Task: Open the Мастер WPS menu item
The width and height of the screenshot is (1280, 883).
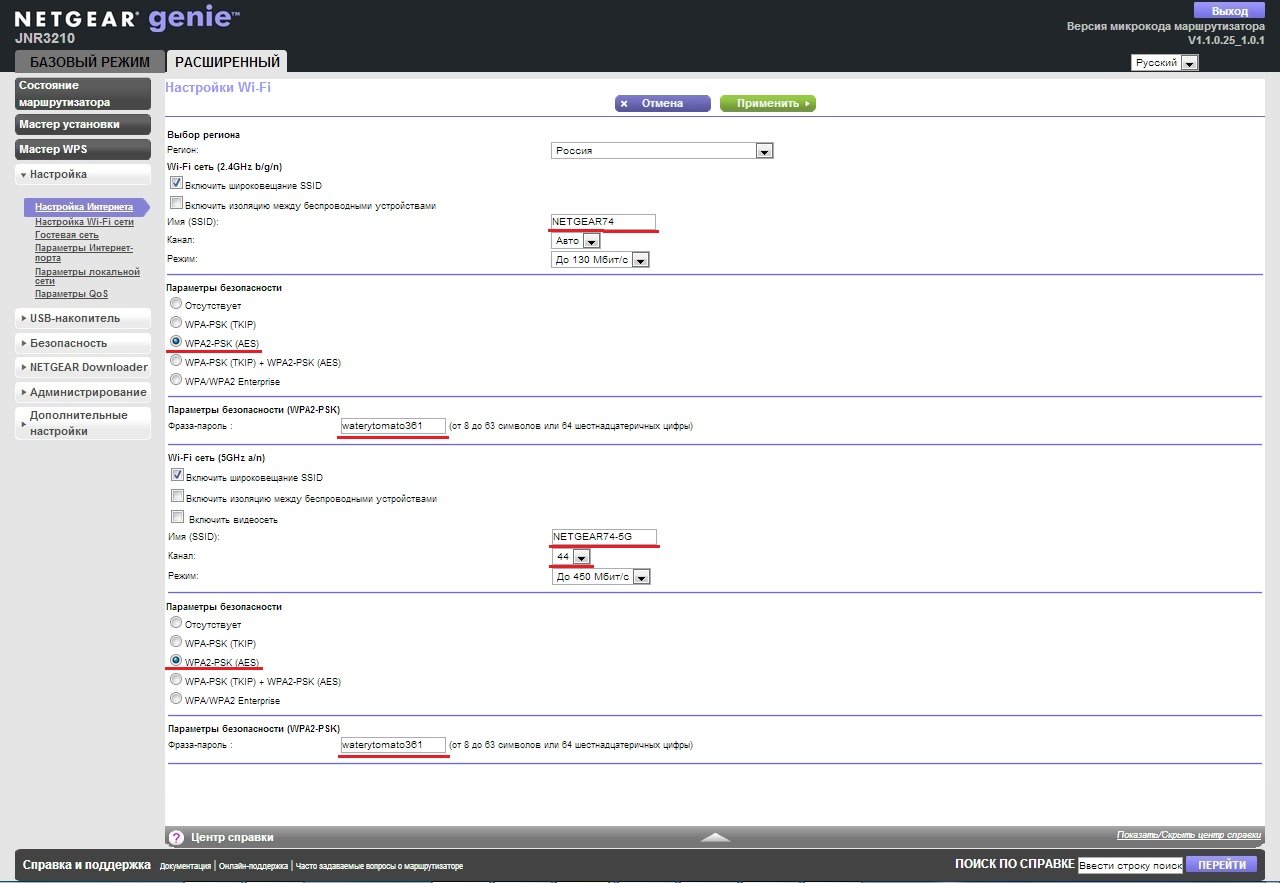Action: click(83, 149)
